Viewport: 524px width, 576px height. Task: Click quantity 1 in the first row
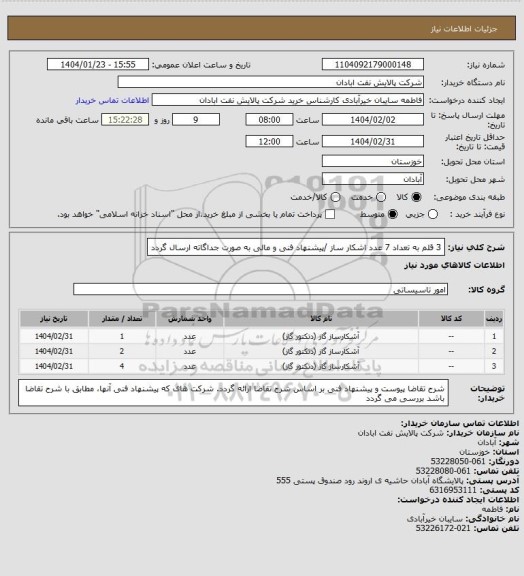[122, 336]
